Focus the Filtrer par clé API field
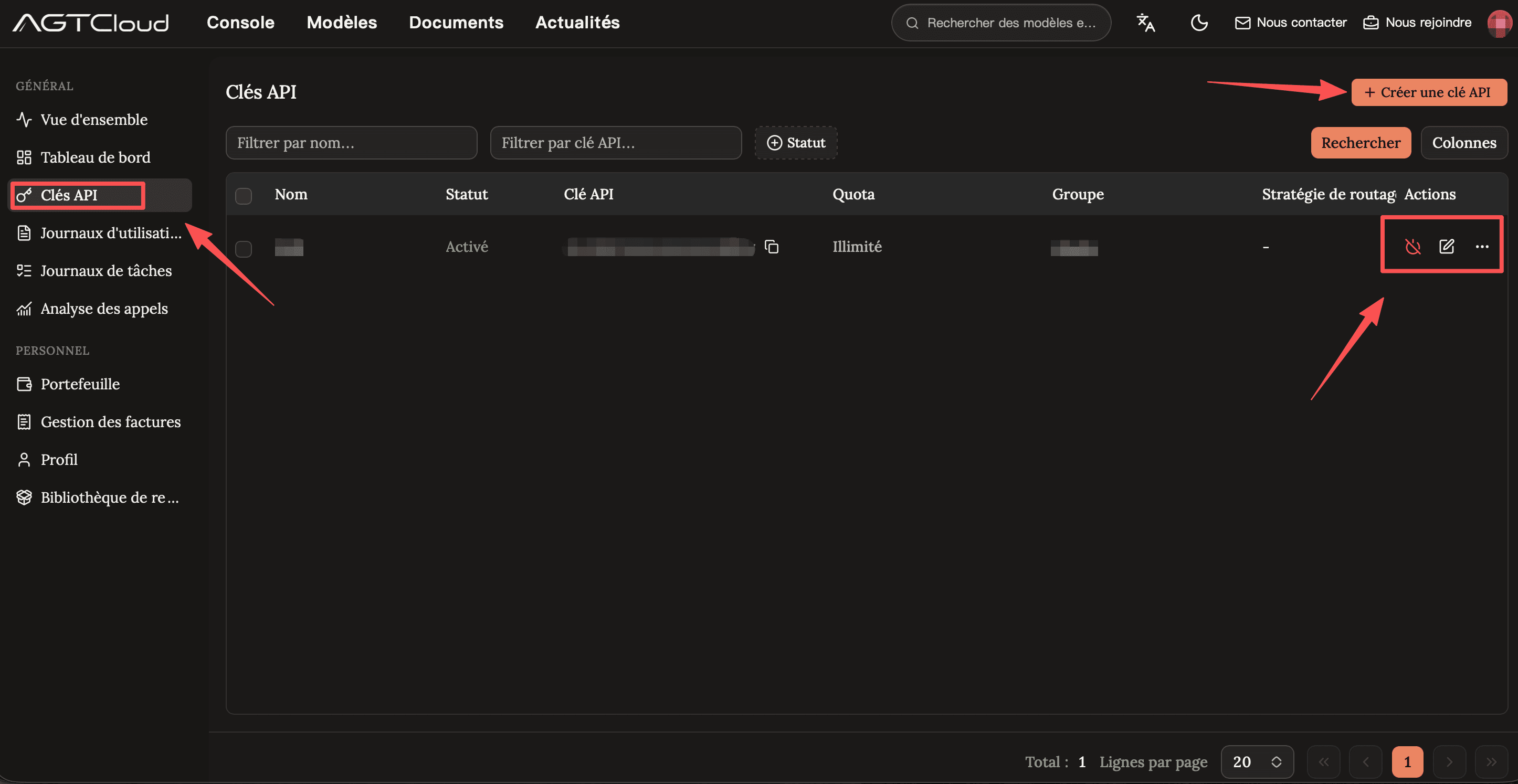1518x784 pixels. [616, 143]
